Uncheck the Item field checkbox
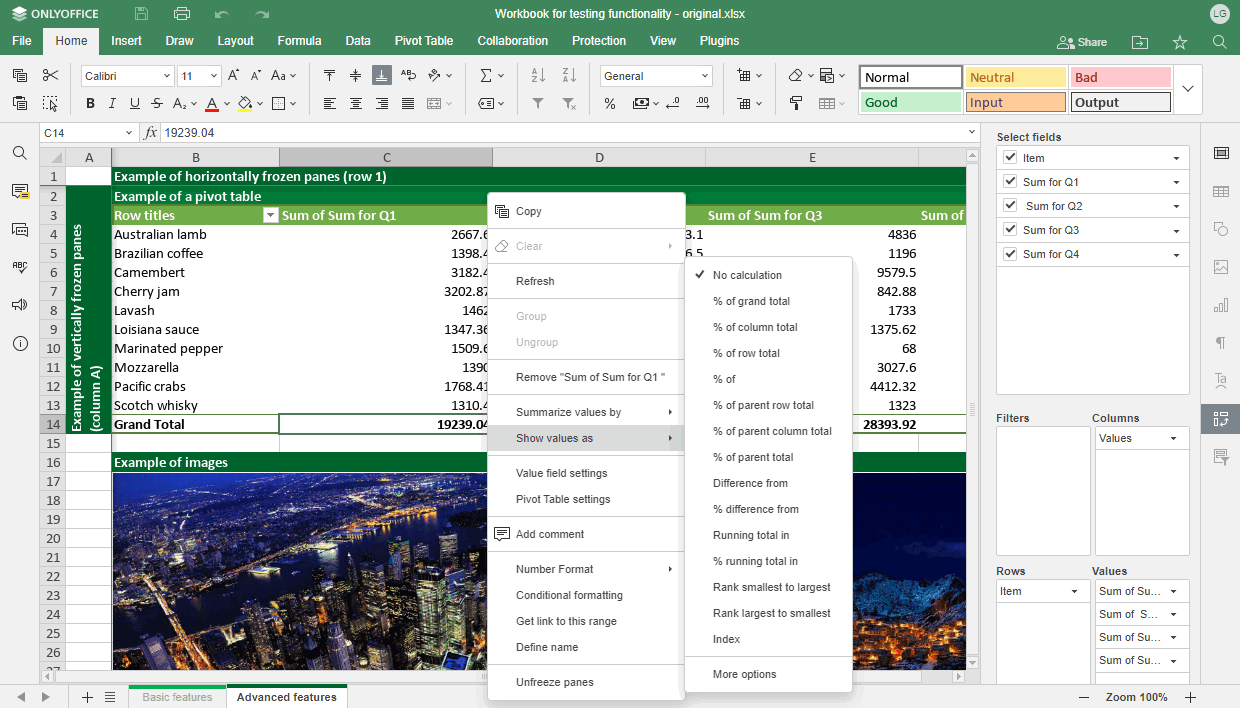Image resolution: width=1240 pixels, height=708 pixels. pos(1009,157)
